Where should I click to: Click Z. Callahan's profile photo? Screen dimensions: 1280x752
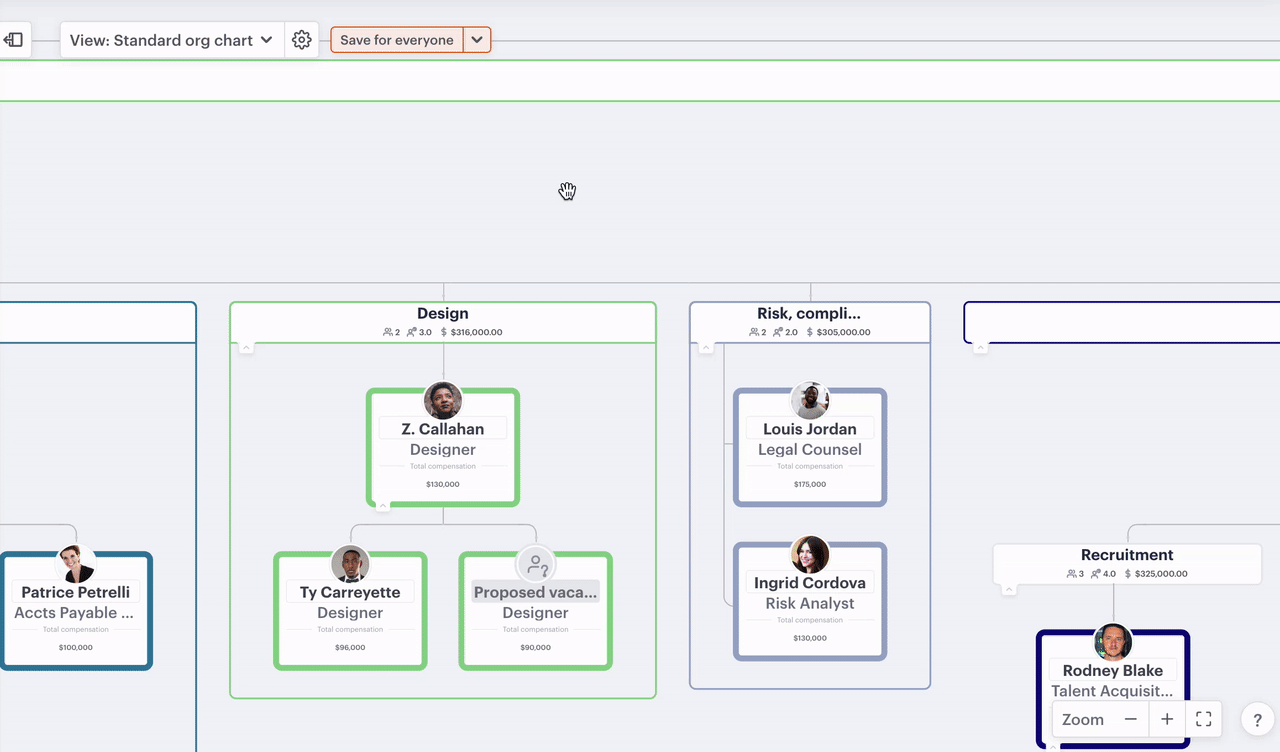pyautogui.click(x=443, y=401)
